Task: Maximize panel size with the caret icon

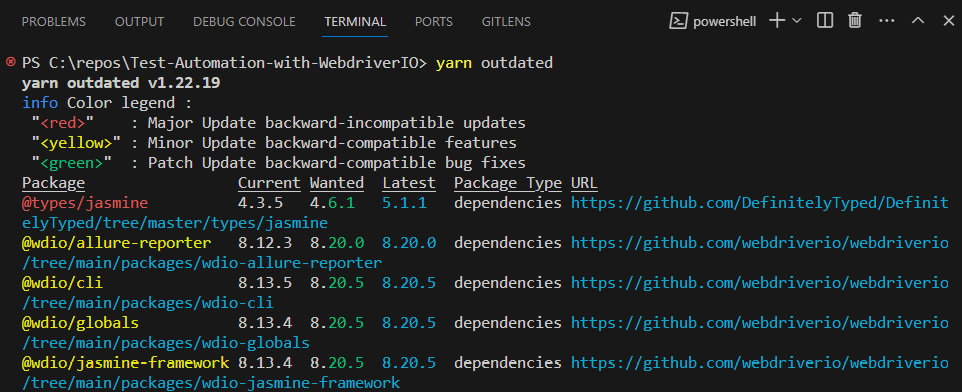Action: (x=918, y=21)
